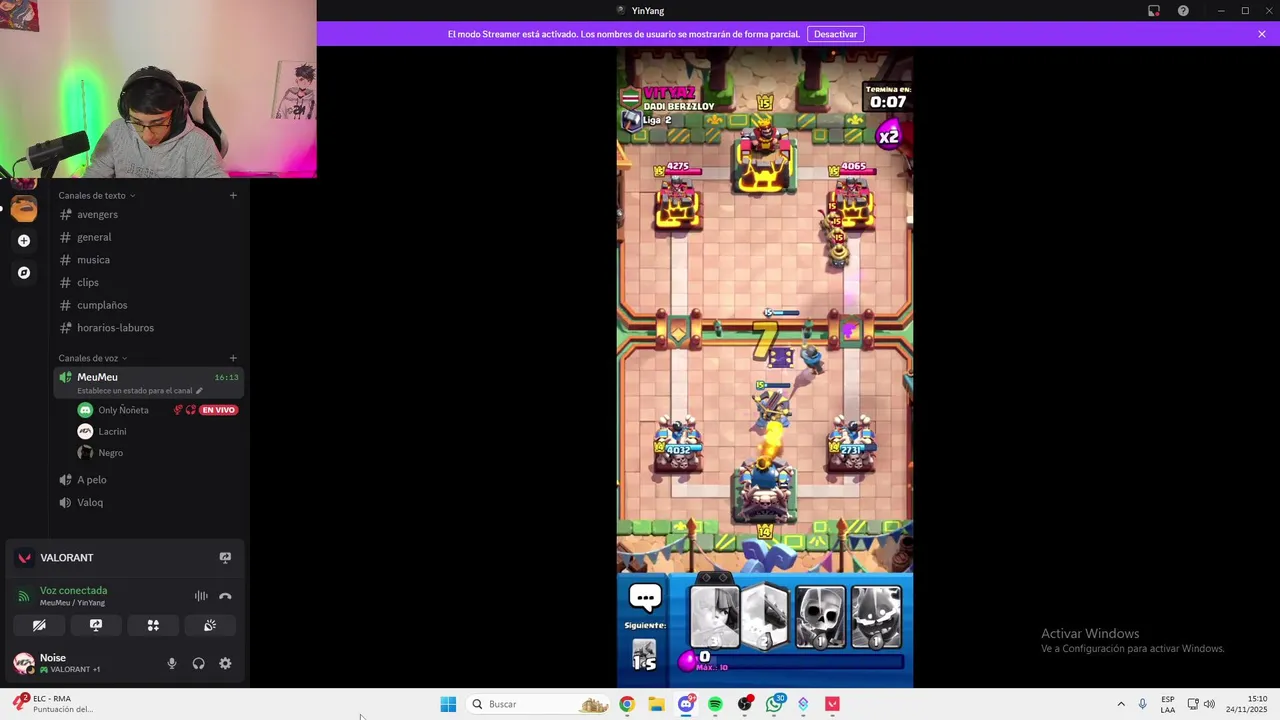Viewport: 1280px width, 720px height.
Task: Open emote chat bubble in game
Action: (645, 599)
